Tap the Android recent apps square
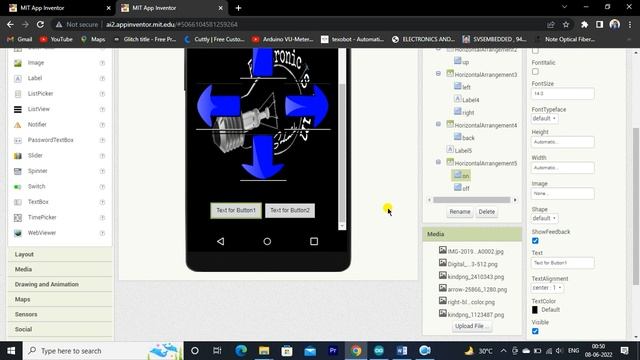 314,241
